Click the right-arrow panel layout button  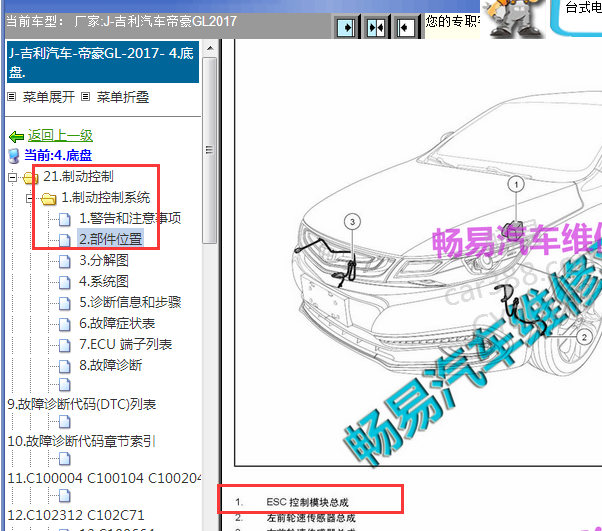[x=346, y=27]
